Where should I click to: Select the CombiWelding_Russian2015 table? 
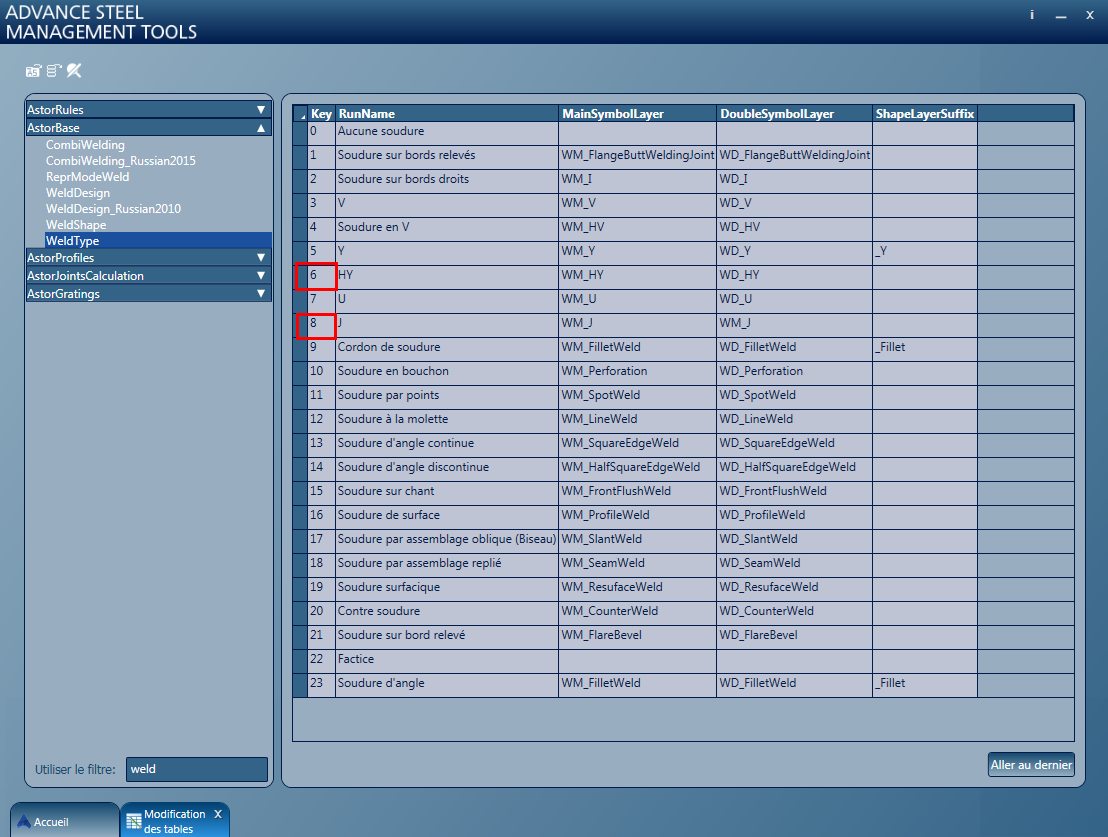point(121,161)
